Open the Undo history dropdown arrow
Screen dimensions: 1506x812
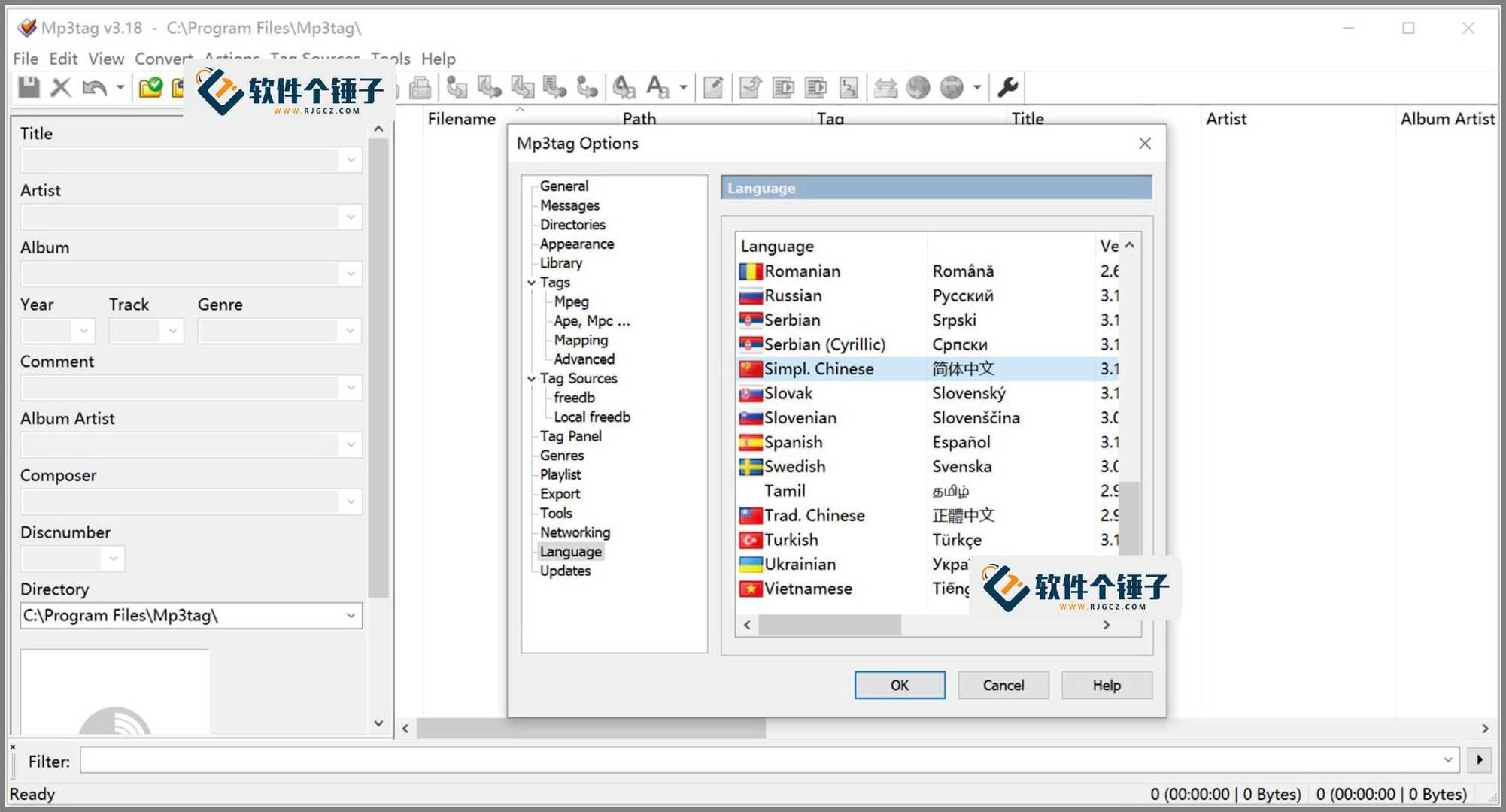tap(120, 87)
